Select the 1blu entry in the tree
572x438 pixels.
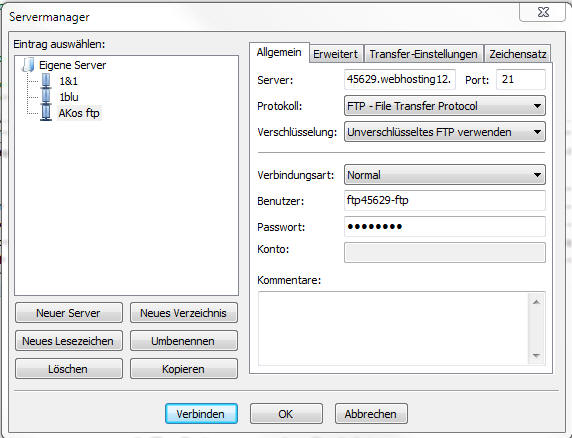click(69, 97)
